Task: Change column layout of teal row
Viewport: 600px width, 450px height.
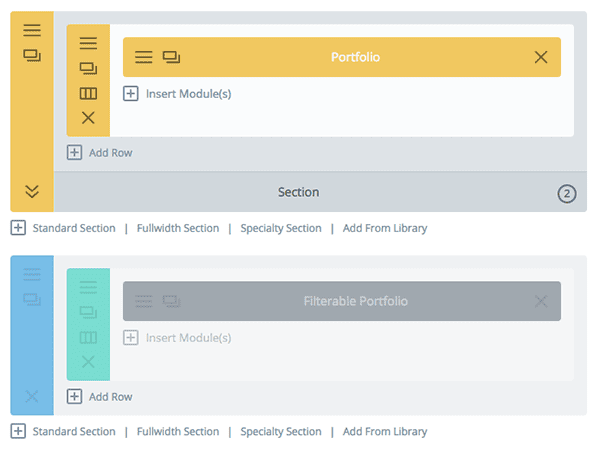Action: click(88, 337)
